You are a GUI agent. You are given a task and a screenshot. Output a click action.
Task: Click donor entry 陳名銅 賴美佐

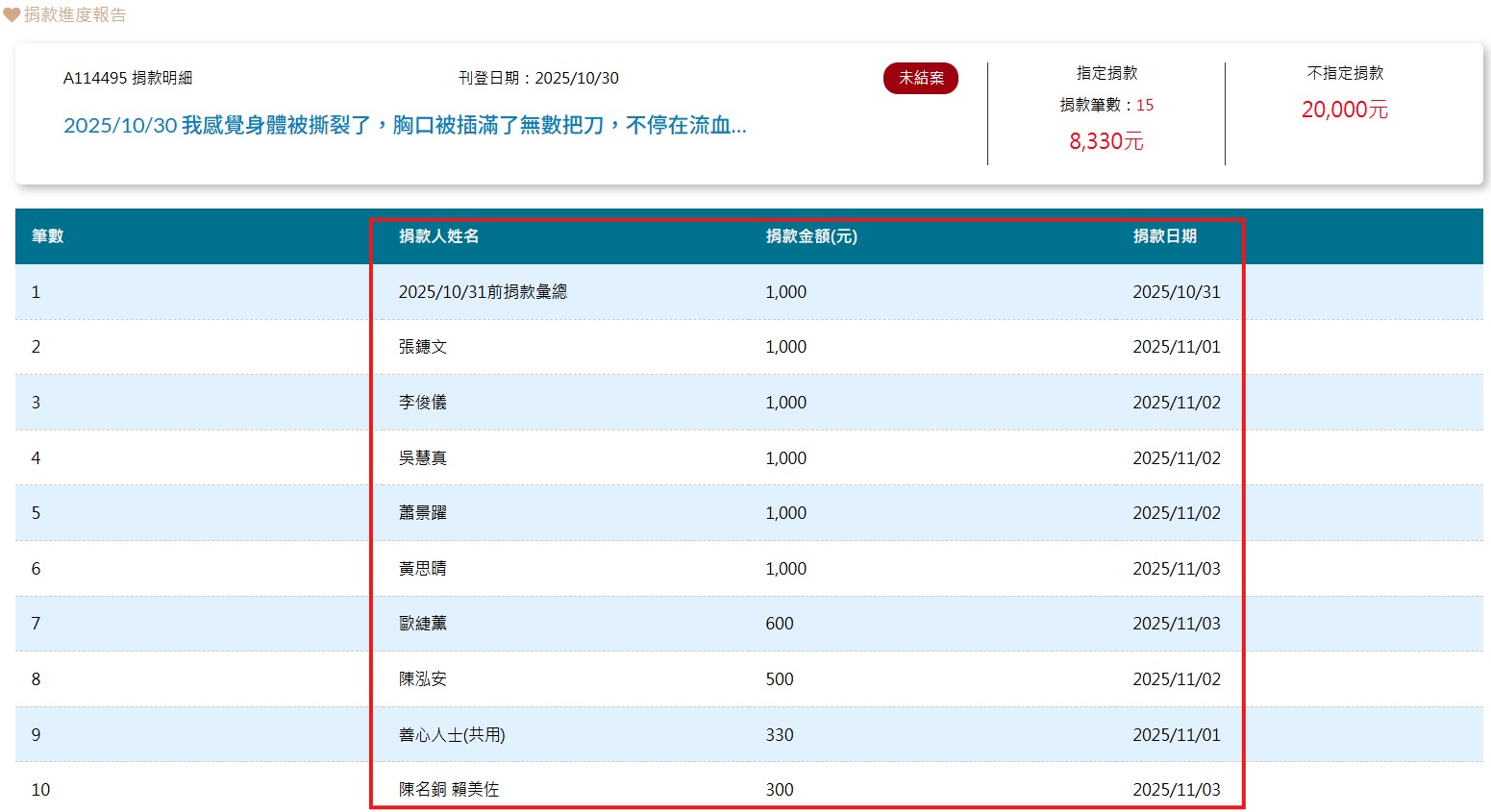tap(449, 790)
